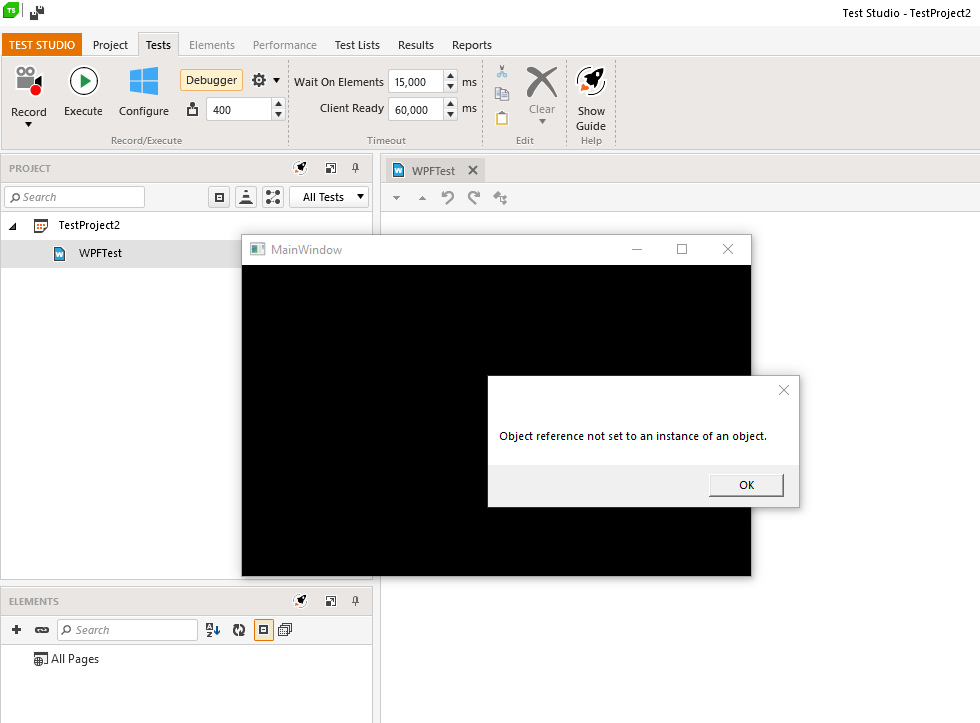980x723 pixels.
Task: Toggle the Debugger button
Action: pyautogui.click(x=211, y=80)
